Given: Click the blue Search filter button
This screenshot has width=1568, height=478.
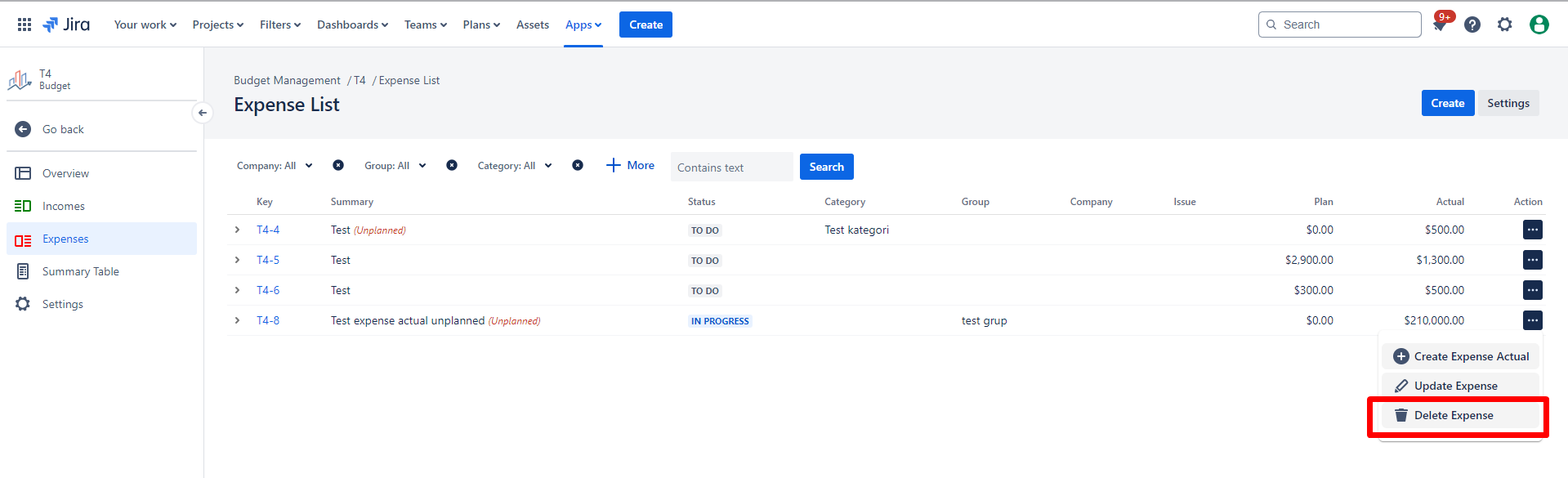Looking at the screenshot, I should pos(826,167).
